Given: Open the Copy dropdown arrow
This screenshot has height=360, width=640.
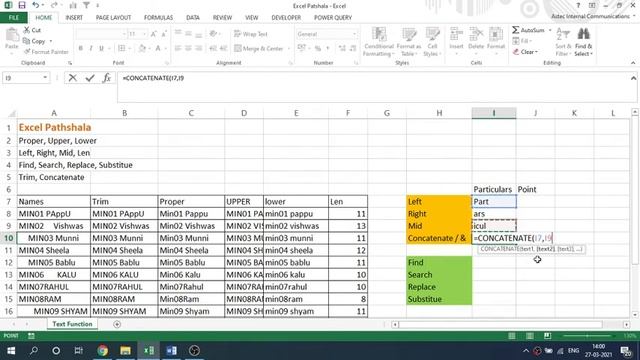Looking at the screenshot, I should click(51, 41).
